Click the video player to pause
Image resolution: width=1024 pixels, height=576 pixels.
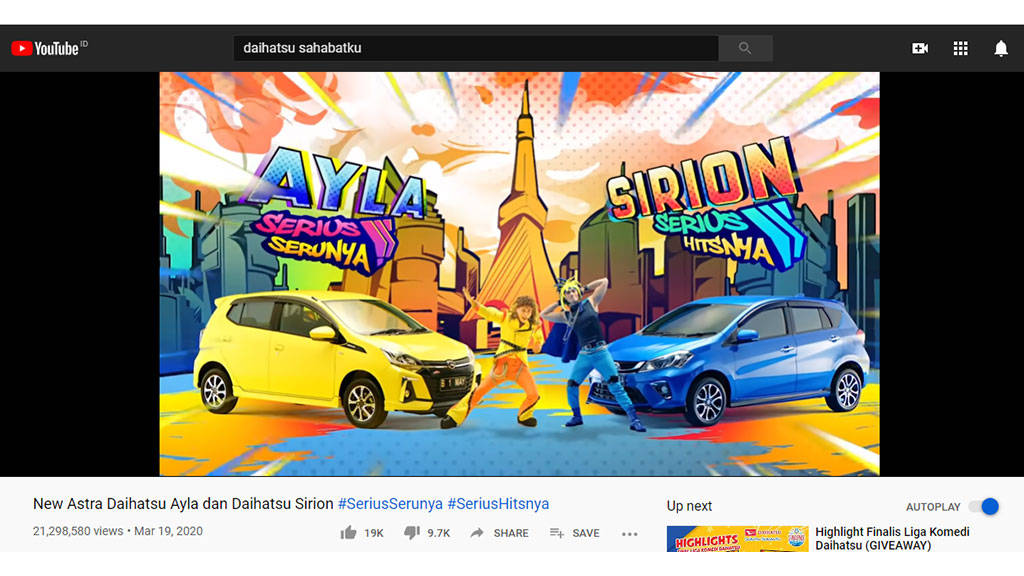coord(519,274)
